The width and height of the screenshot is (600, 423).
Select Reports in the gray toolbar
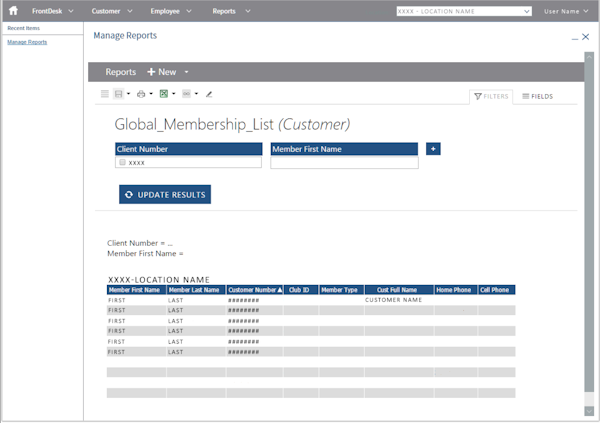coord(121,72)
